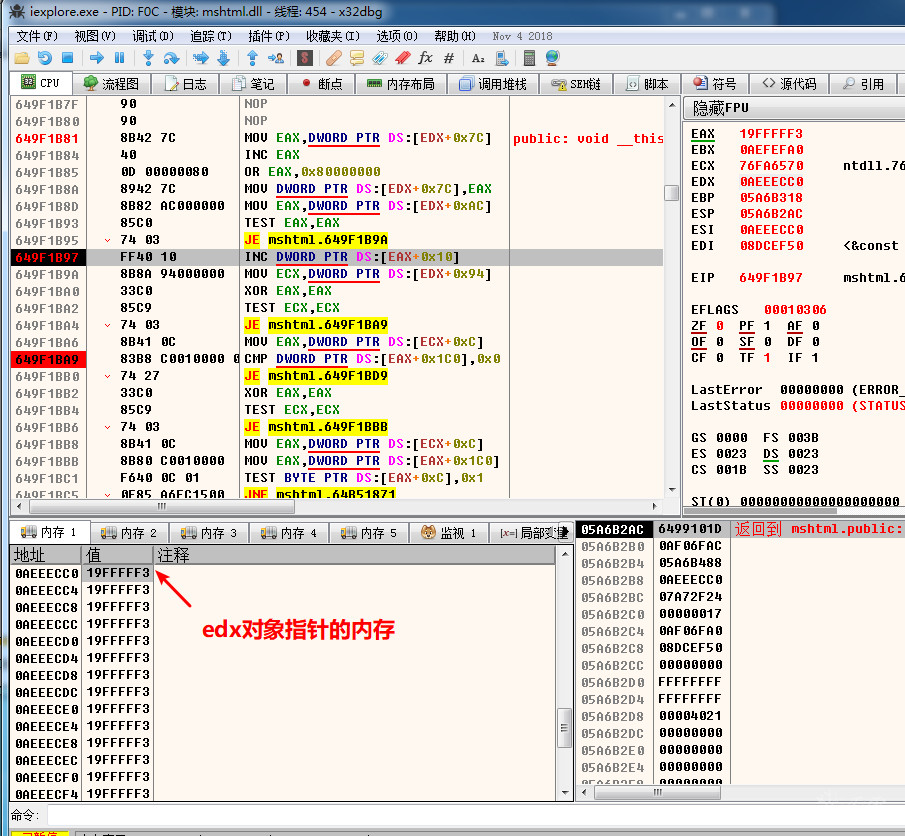Open the 监视 1 watch tab

(x=450, y=533)
